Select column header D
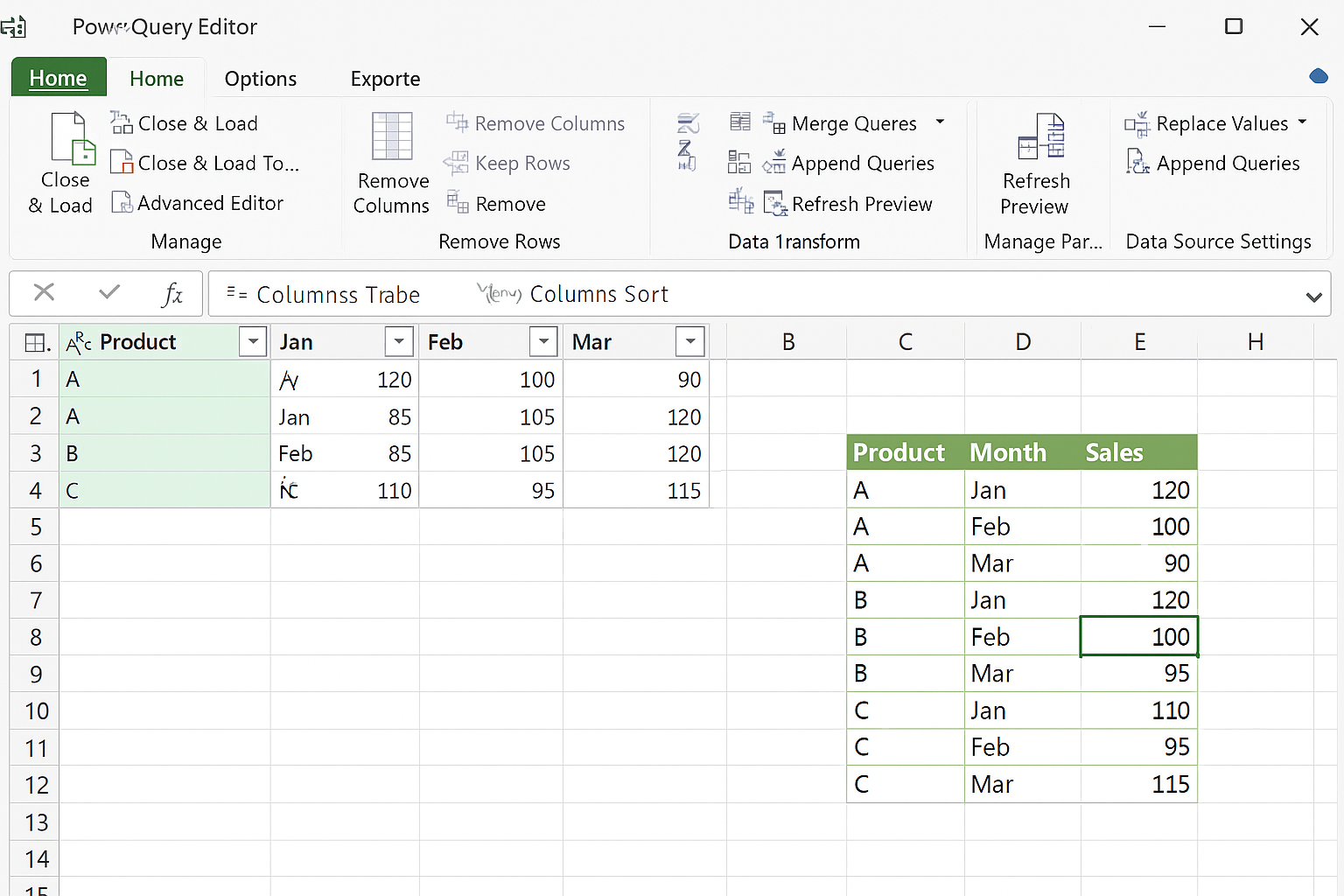Image resolution: width=1344 pixels, height=896 pixels. pos(1023,342)
